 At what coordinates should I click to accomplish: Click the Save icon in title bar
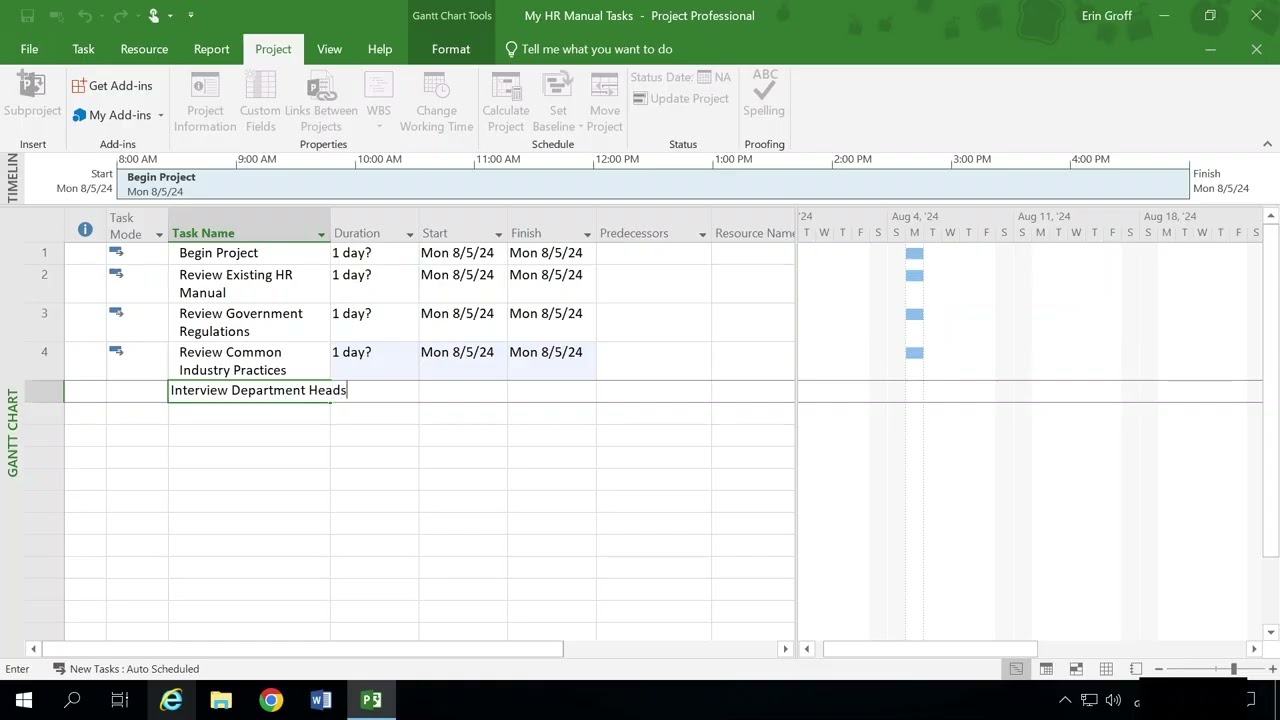click(x=28, y=16)
